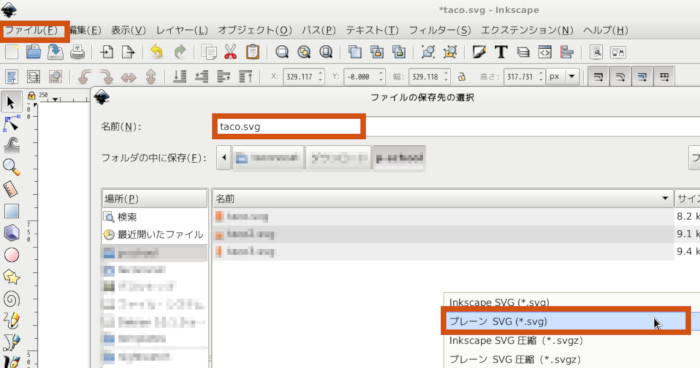Select the Pencil freehand tool
Image resolution: width=700 pixels, height=368 pixels.
tap(11, 320)
